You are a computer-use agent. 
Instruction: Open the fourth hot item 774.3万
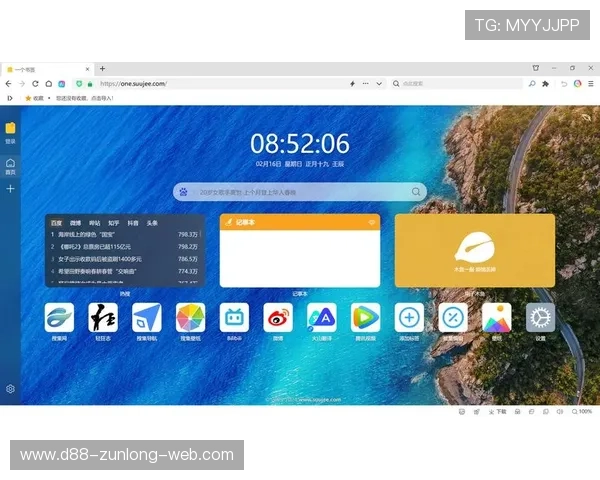tap(125, 271)
